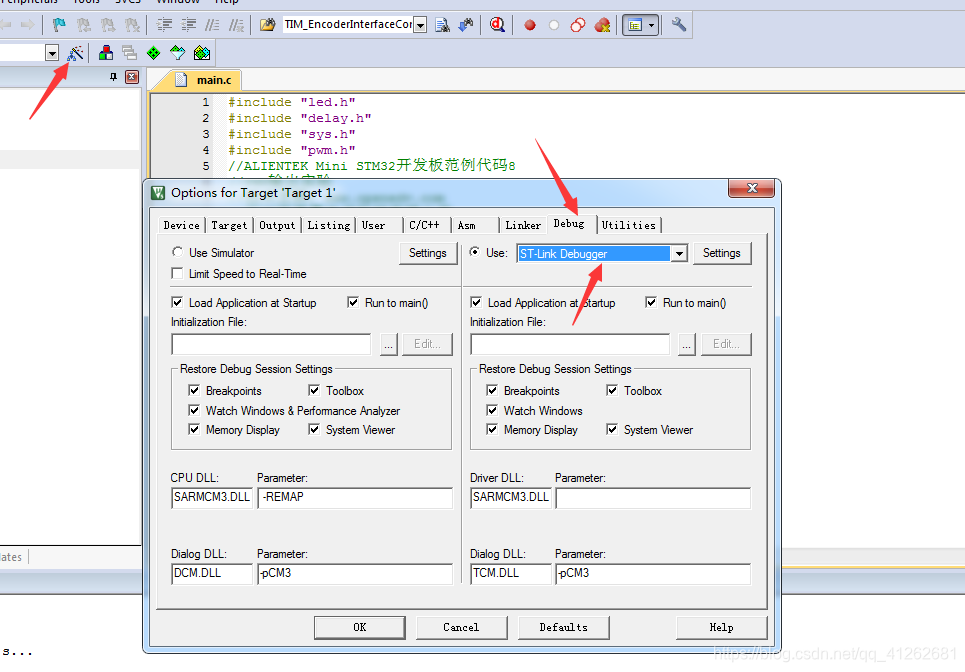Toggle simulator Load Application at Startup checkbox
965x672 pixels.
[x=177, y=302]
